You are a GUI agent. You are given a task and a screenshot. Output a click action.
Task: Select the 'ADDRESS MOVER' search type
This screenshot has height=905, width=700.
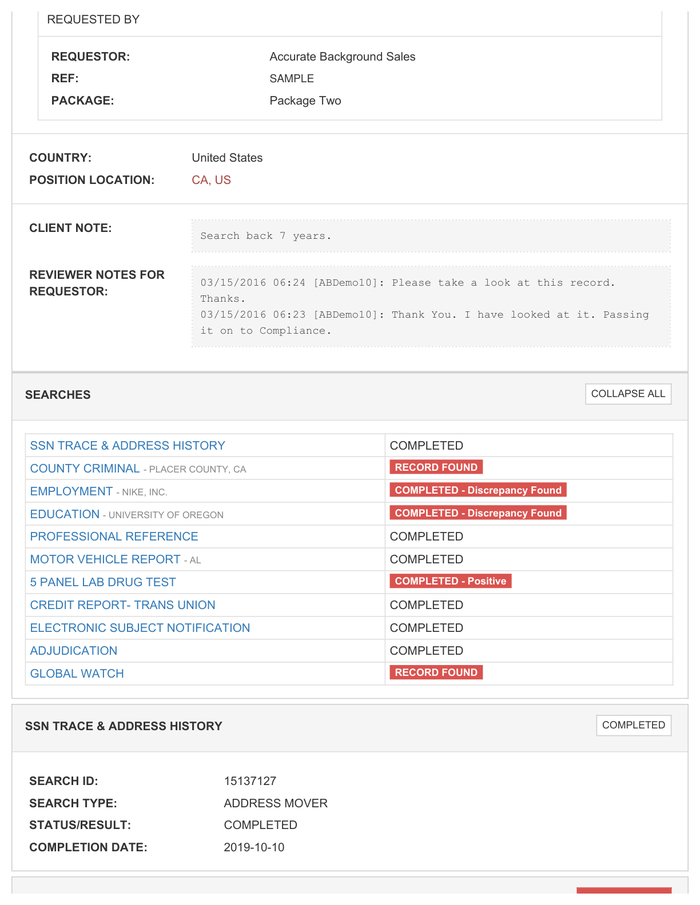point(275,803)
